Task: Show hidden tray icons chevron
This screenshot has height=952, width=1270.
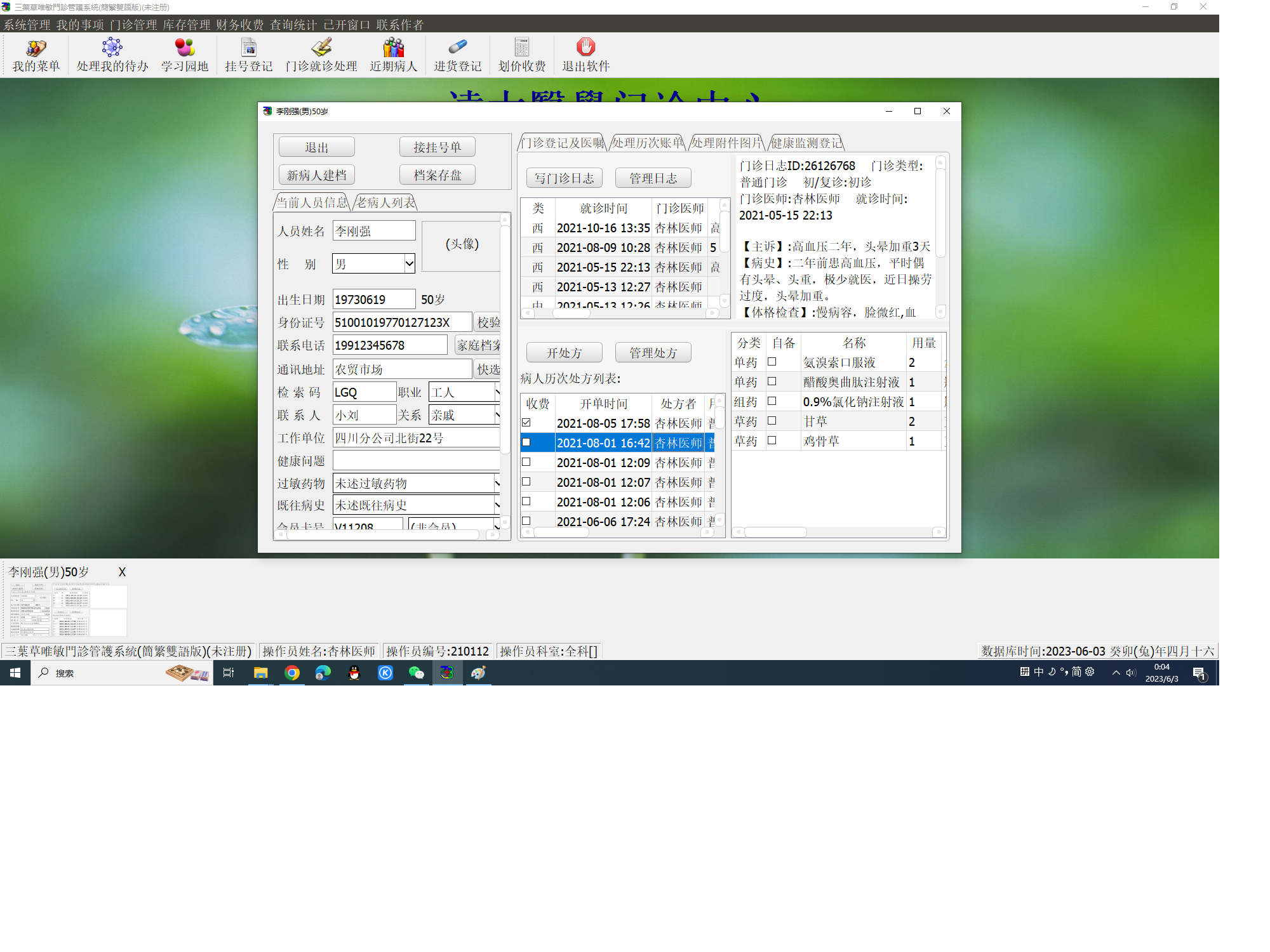Action: pos(1116,673)
